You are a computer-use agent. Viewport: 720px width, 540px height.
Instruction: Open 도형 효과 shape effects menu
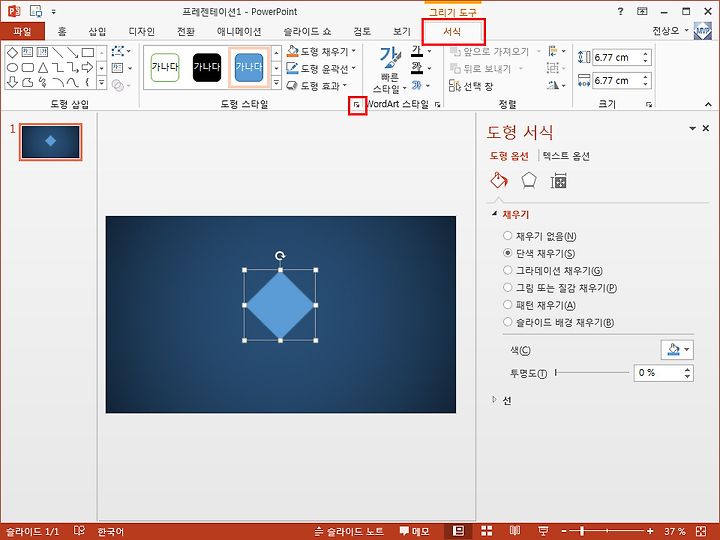[x=317, y=85]
